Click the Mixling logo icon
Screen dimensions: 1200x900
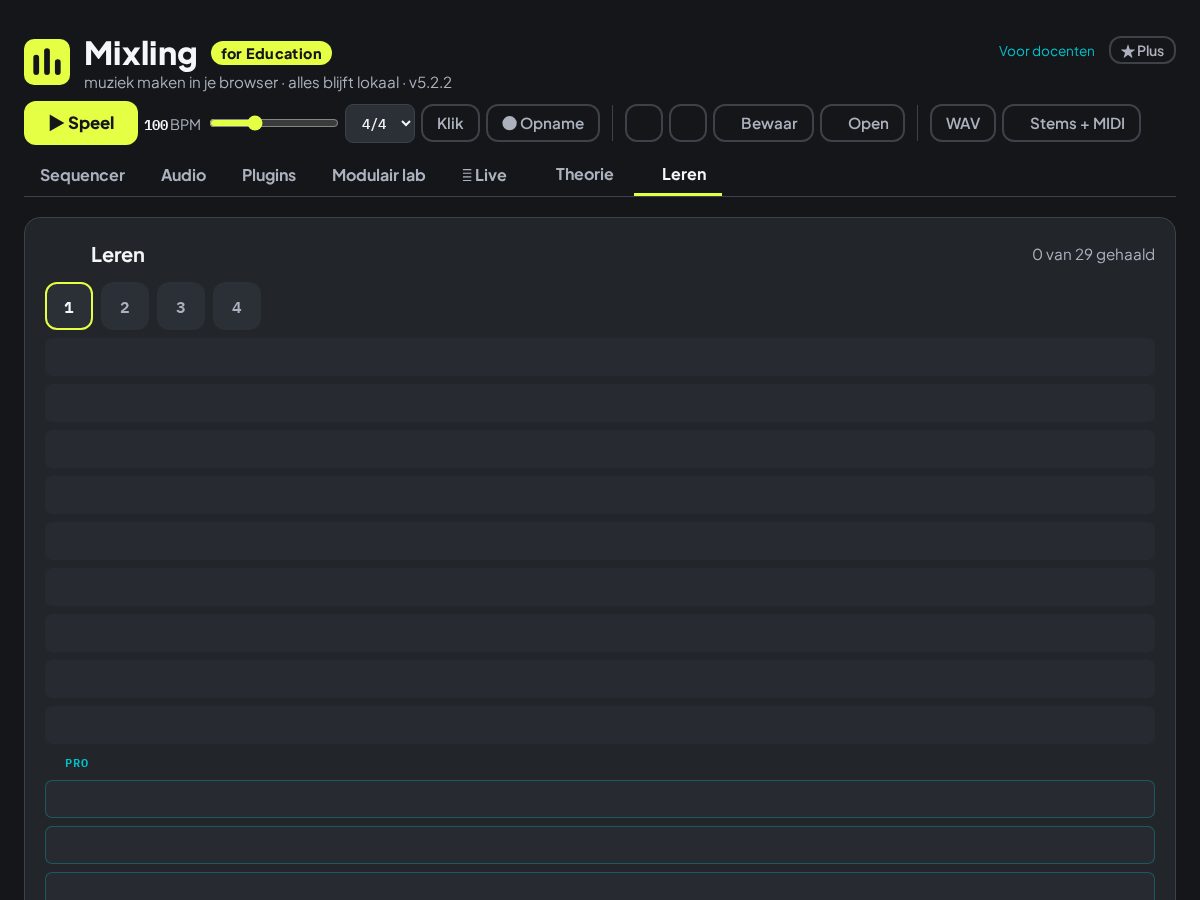[x=47, y=62]
